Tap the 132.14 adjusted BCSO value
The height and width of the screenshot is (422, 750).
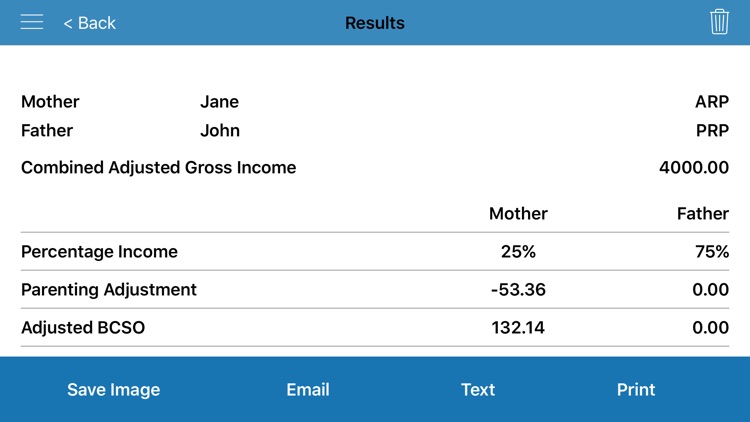pyautogui.click(x=518, y=328)
